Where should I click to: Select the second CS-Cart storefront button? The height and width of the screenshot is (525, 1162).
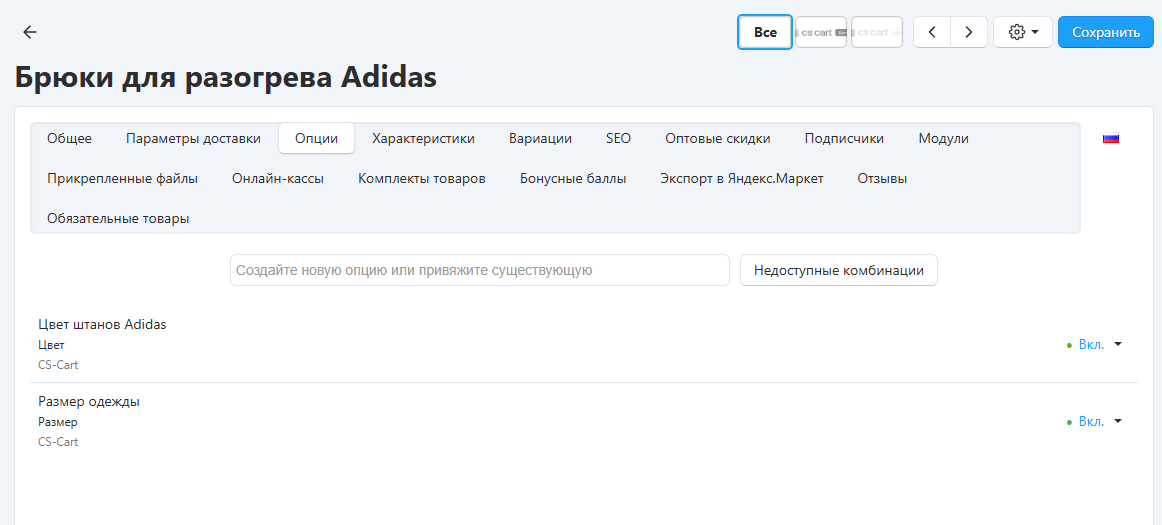tap(877, 32)
